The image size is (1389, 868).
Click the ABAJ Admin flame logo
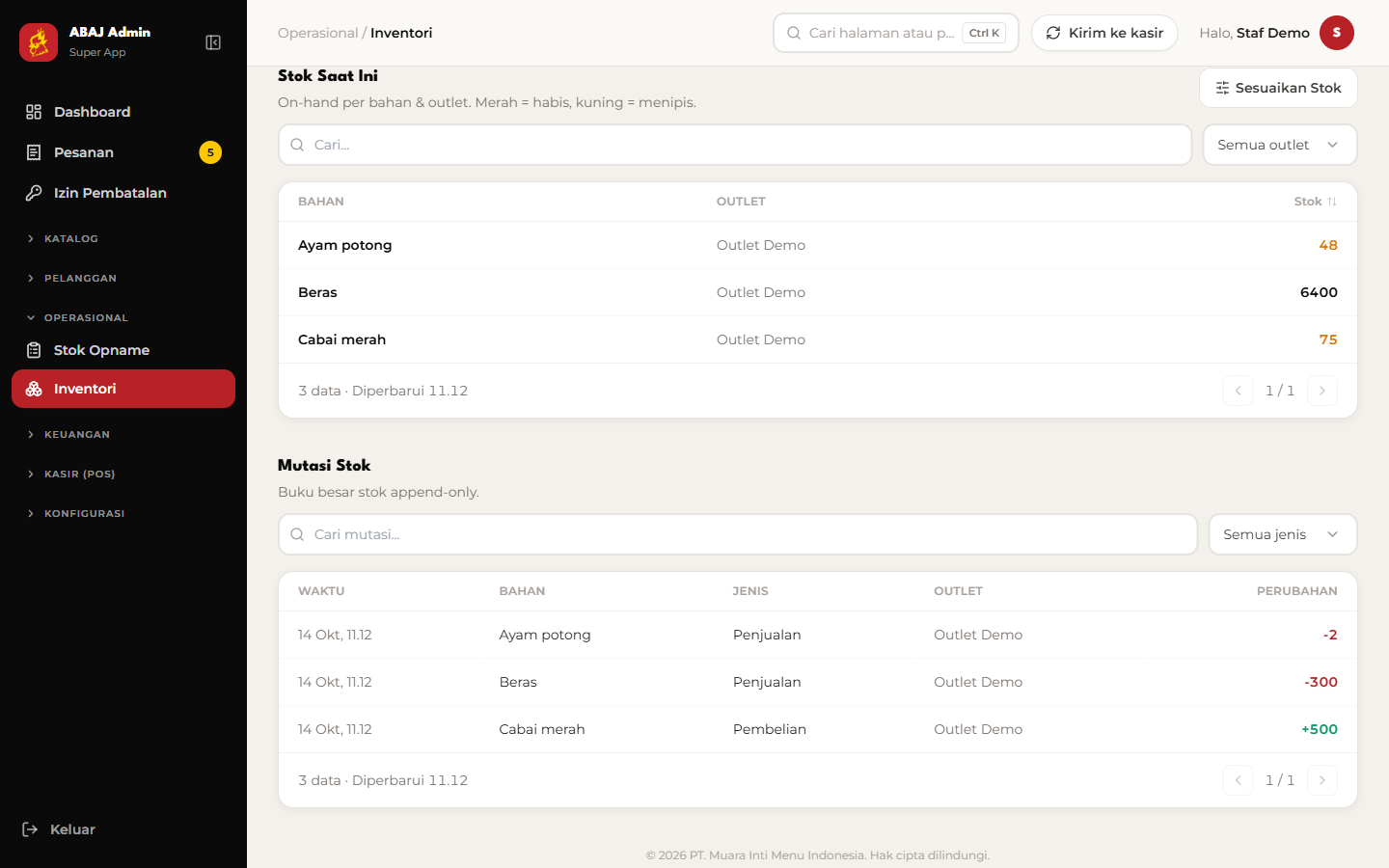(x=39, y=42)
